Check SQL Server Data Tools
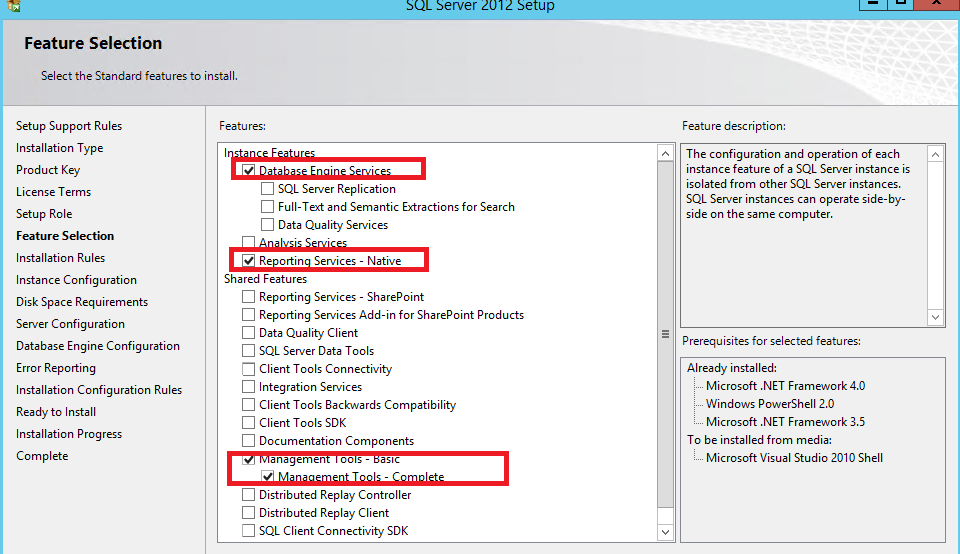The height and width of the screenshot is (554, 960). (249, 351)
